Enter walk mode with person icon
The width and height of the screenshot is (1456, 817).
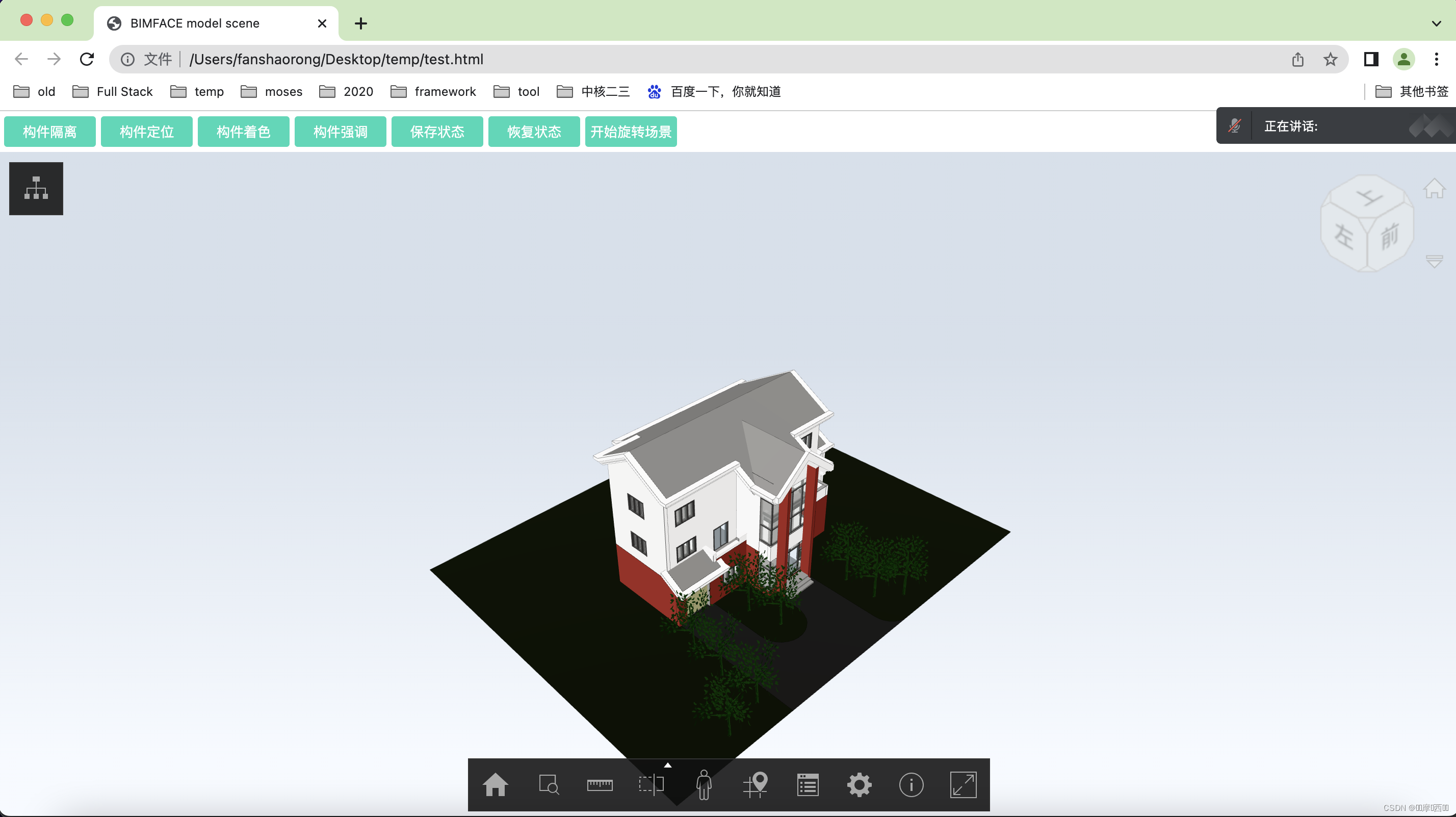[704, 785]
